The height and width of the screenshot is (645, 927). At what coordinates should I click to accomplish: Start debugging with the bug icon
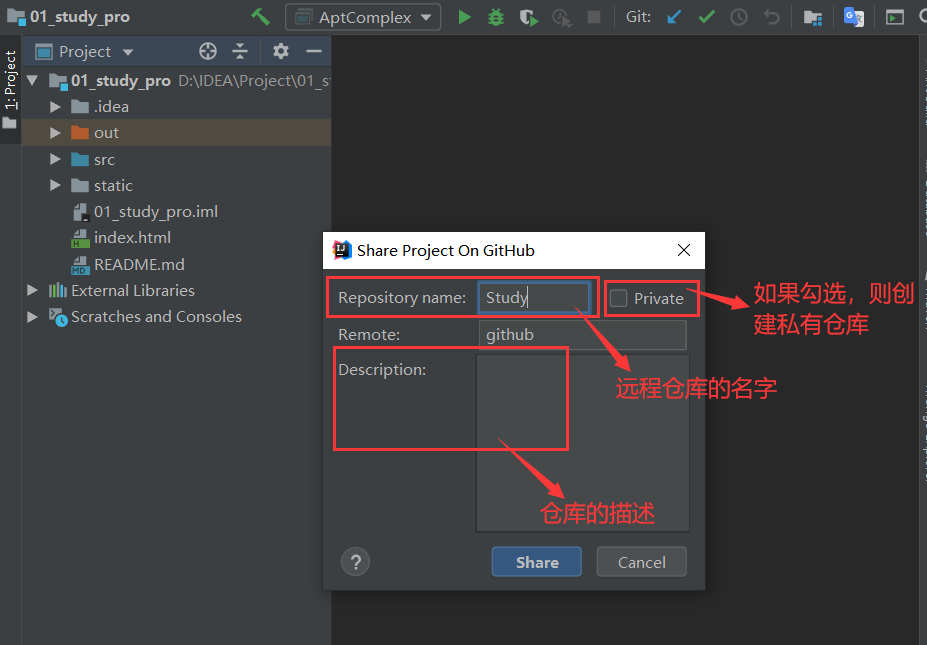click(496, 17)
